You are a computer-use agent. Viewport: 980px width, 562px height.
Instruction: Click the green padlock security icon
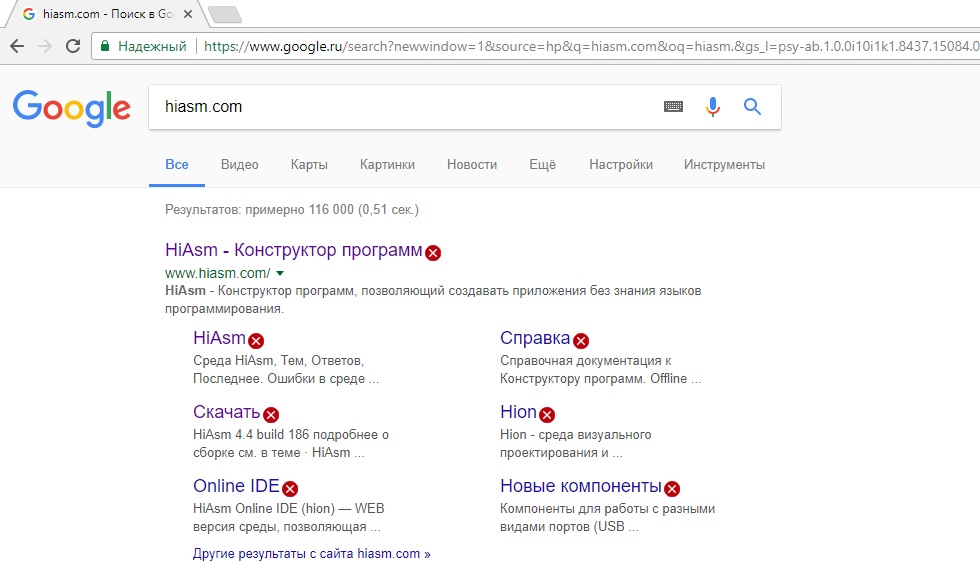point(104,46)
